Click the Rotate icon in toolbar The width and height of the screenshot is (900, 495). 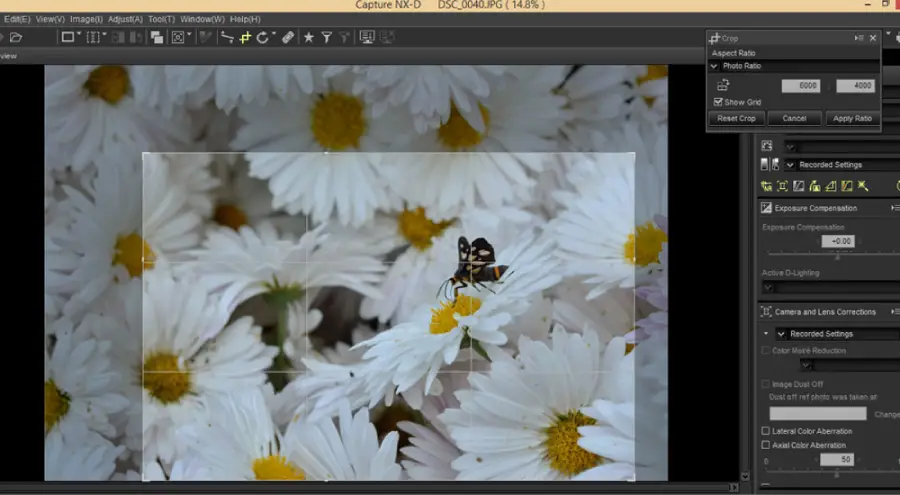262,37
